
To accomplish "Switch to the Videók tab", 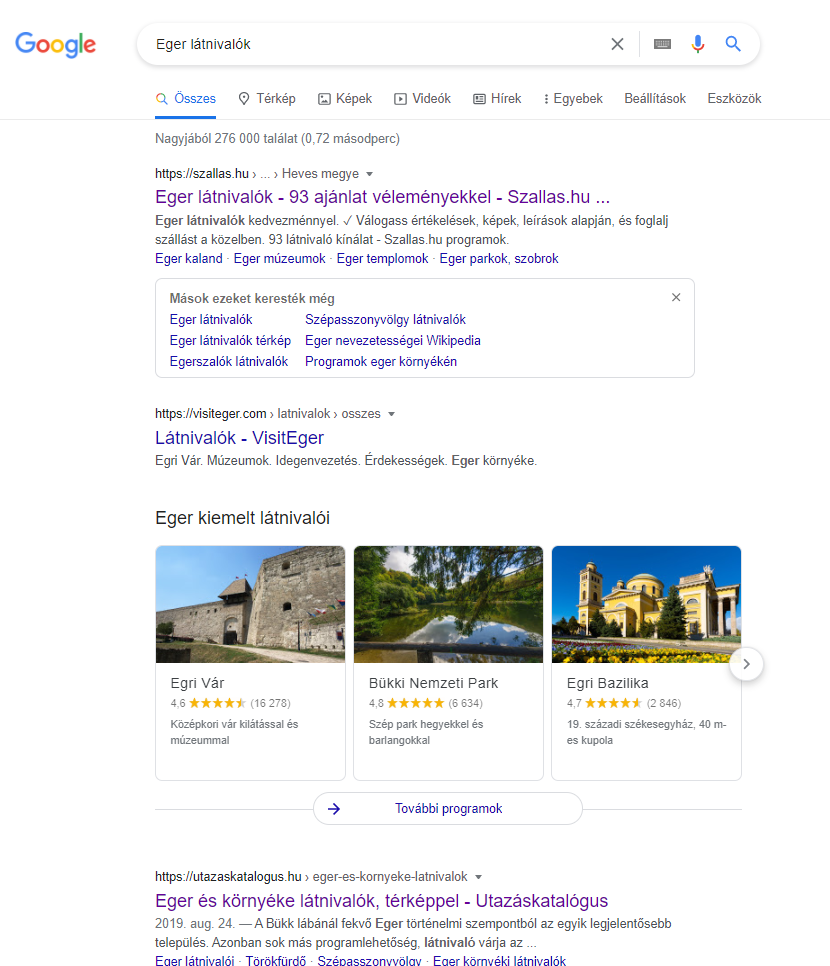I will tap(423, 99).
